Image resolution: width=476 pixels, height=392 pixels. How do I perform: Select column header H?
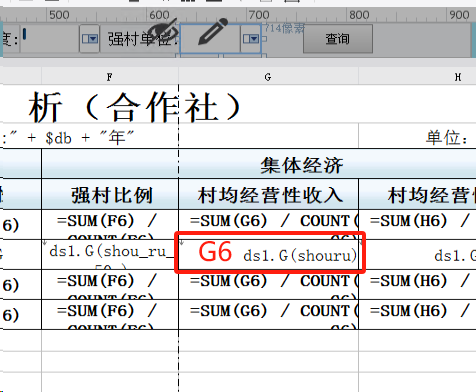458,77
